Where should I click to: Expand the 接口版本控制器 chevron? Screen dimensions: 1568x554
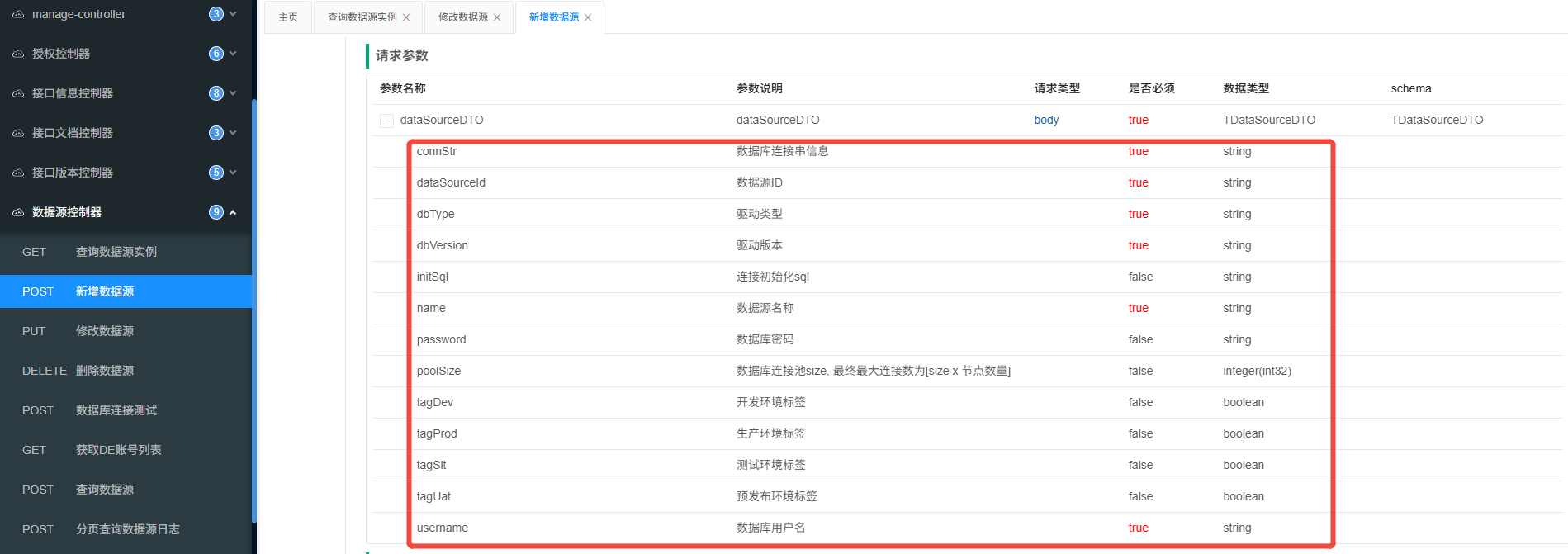click(233, 173)
